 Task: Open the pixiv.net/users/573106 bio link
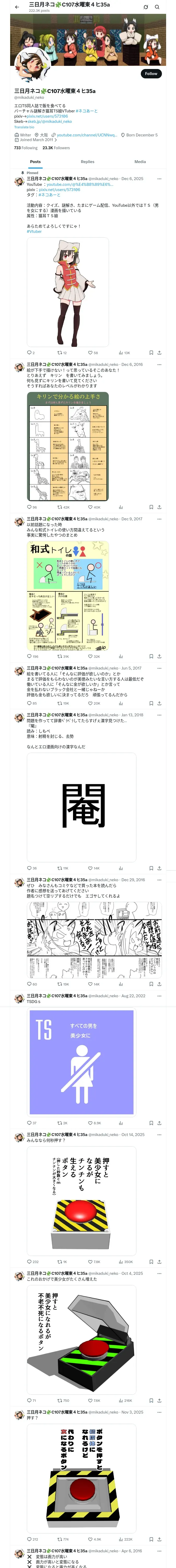(39, 116)
